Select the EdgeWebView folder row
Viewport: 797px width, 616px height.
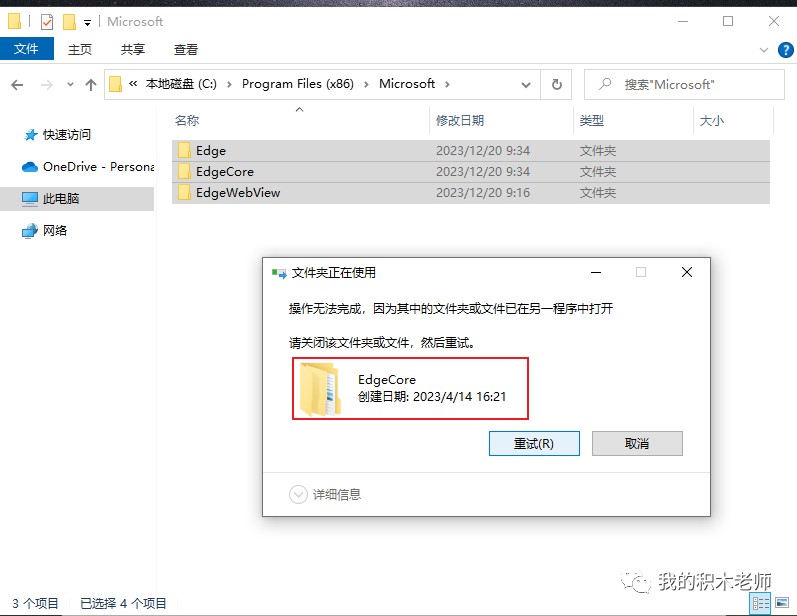click(x=471, y=193)
